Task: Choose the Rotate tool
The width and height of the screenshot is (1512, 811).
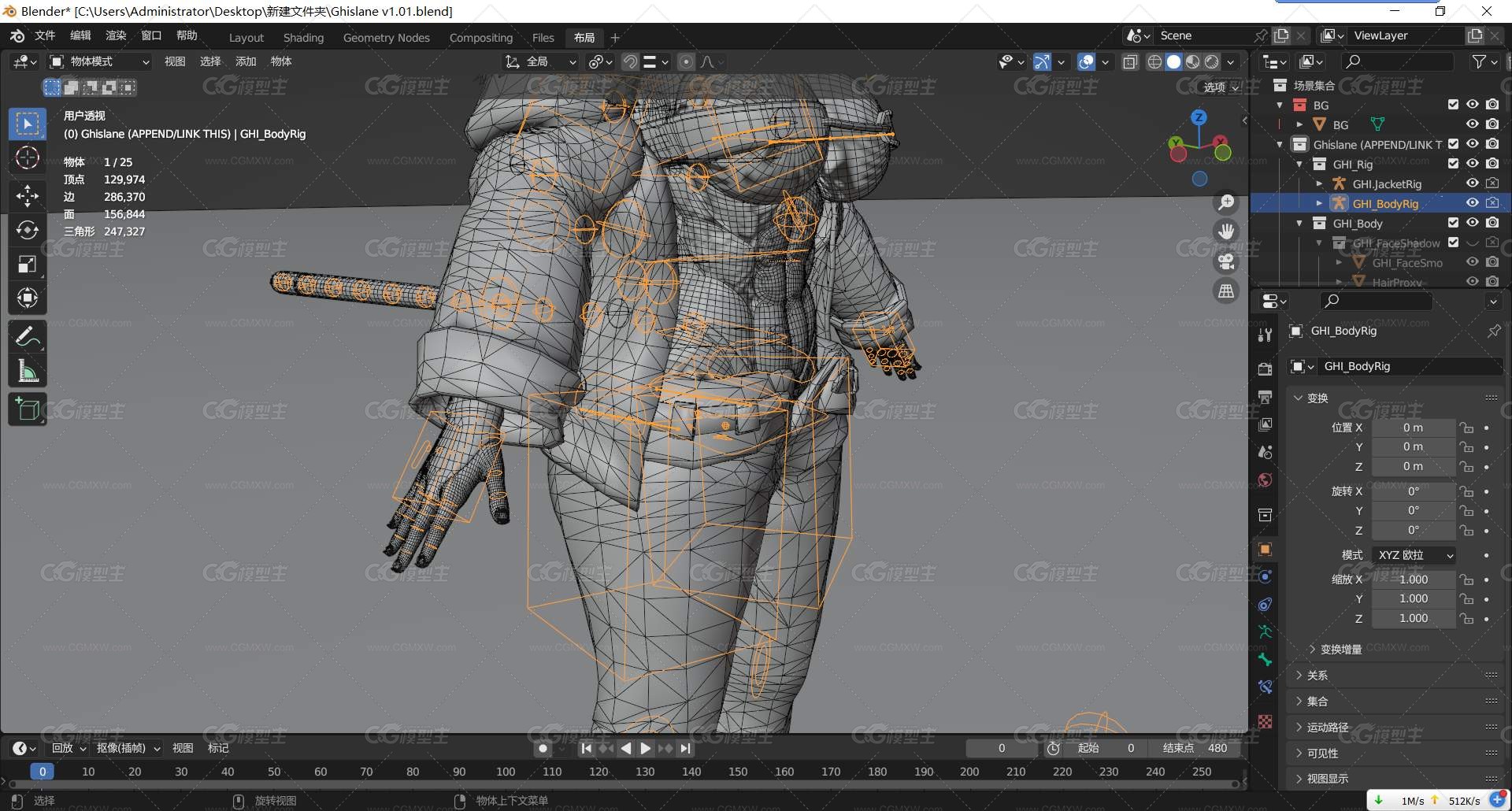Action: (x=28, y=229)
